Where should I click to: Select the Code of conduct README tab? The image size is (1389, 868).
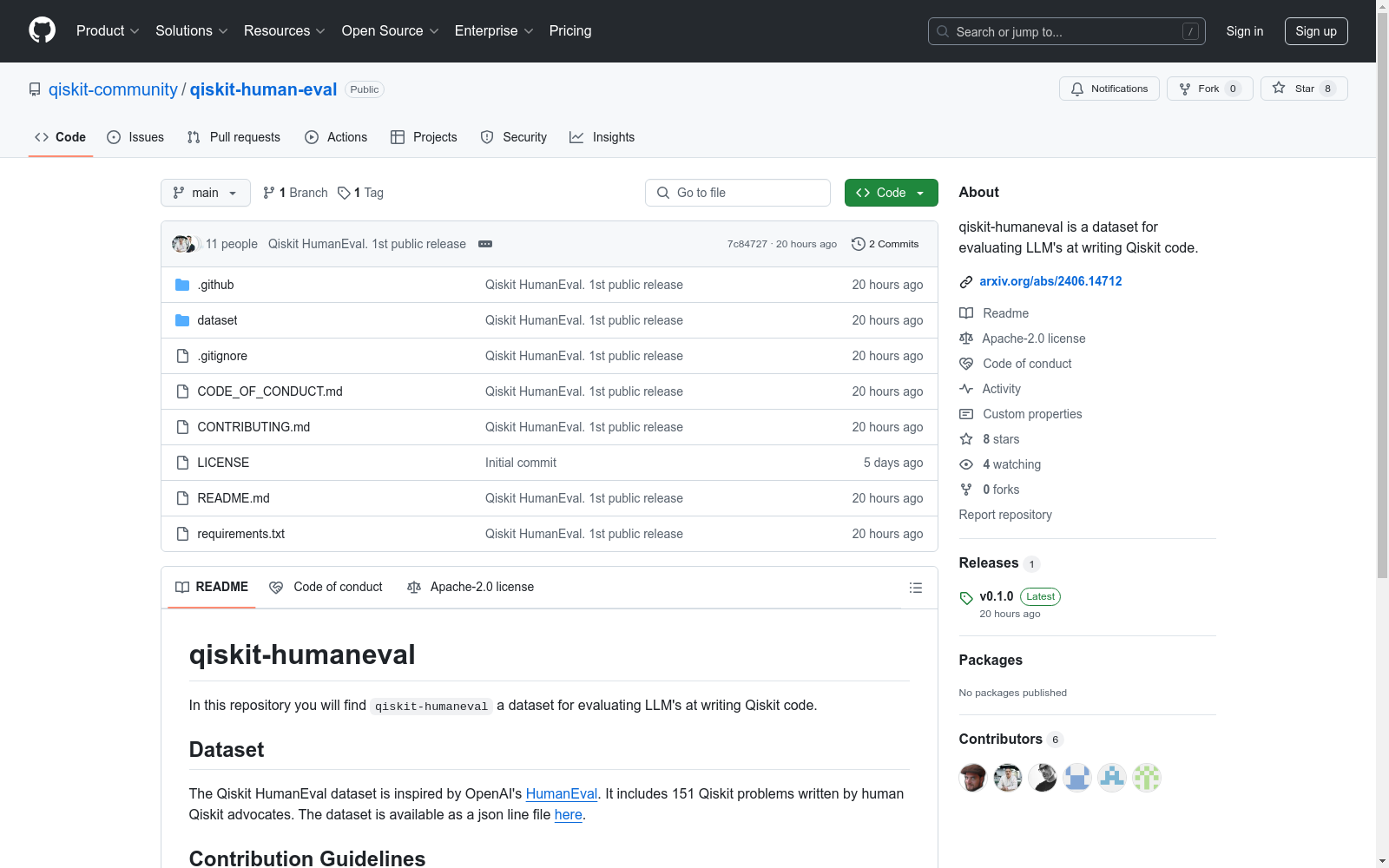(326, 588)
